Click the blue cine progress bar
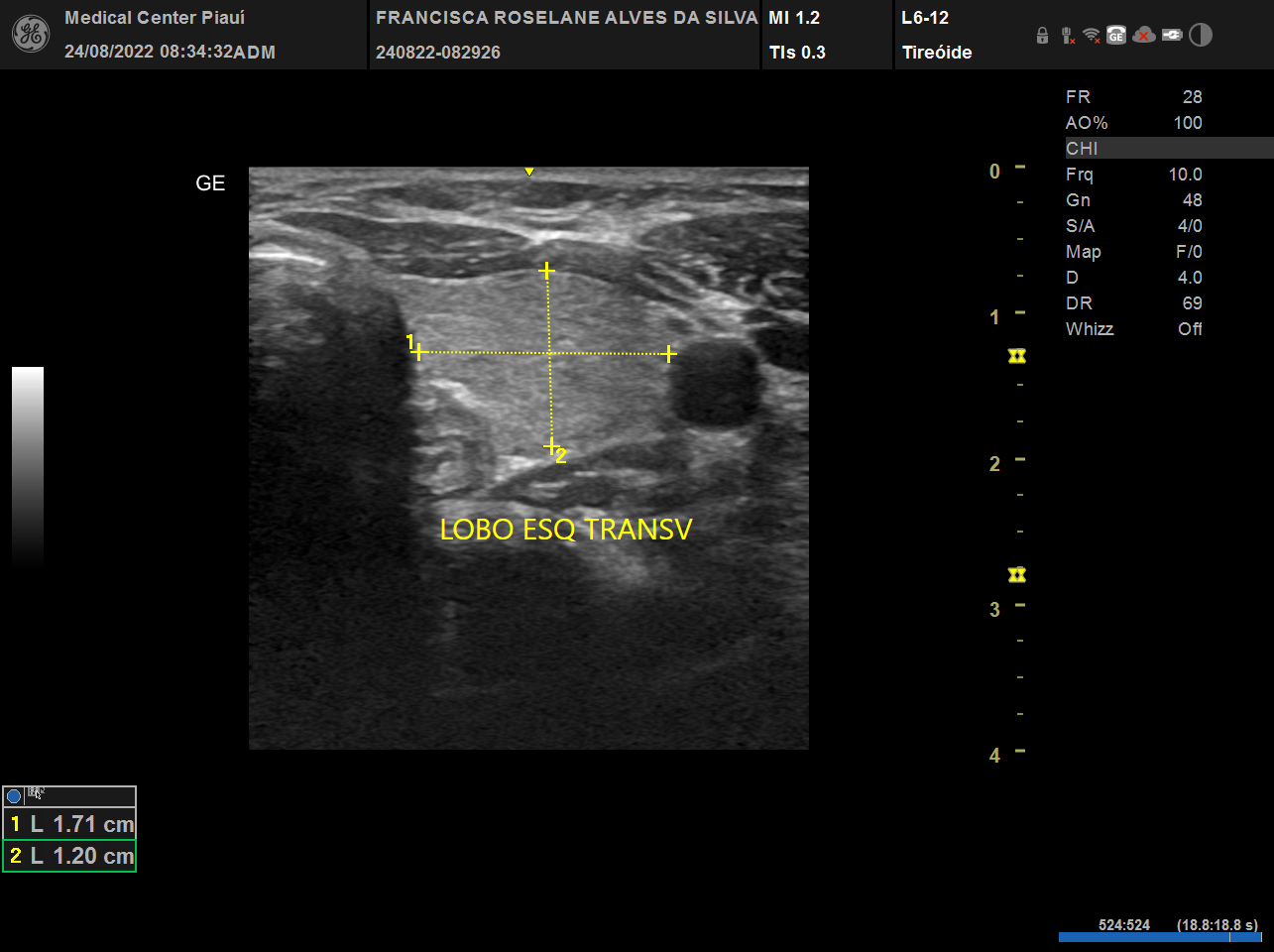This screenshot has height=952, width=1274. 1159,937
